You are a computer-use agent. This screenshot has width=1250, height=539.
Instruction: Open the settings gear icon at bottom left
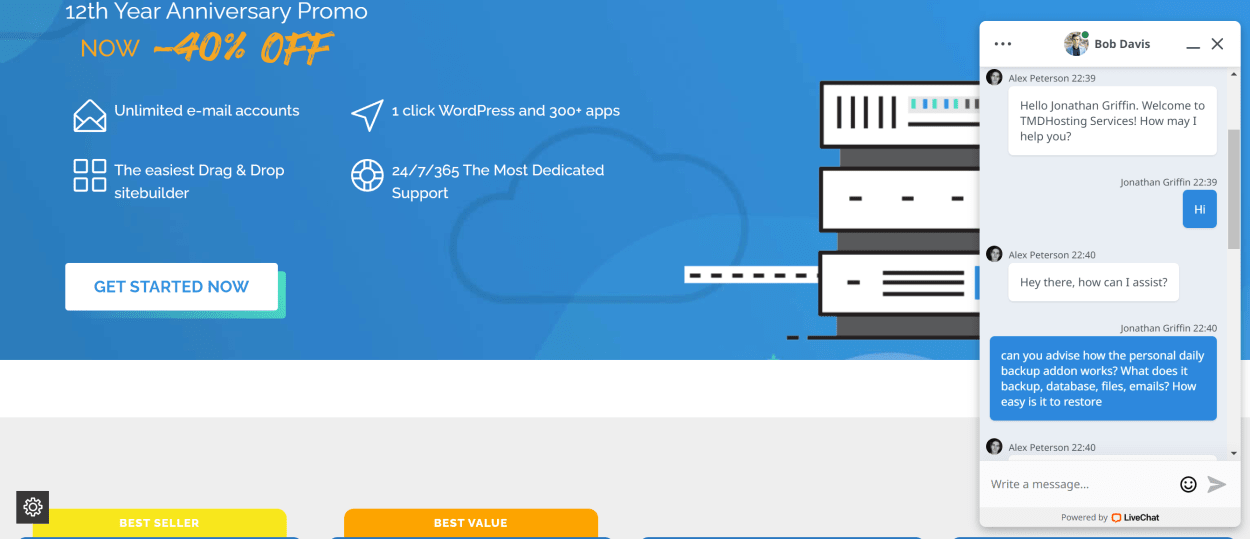pos(33,507)
